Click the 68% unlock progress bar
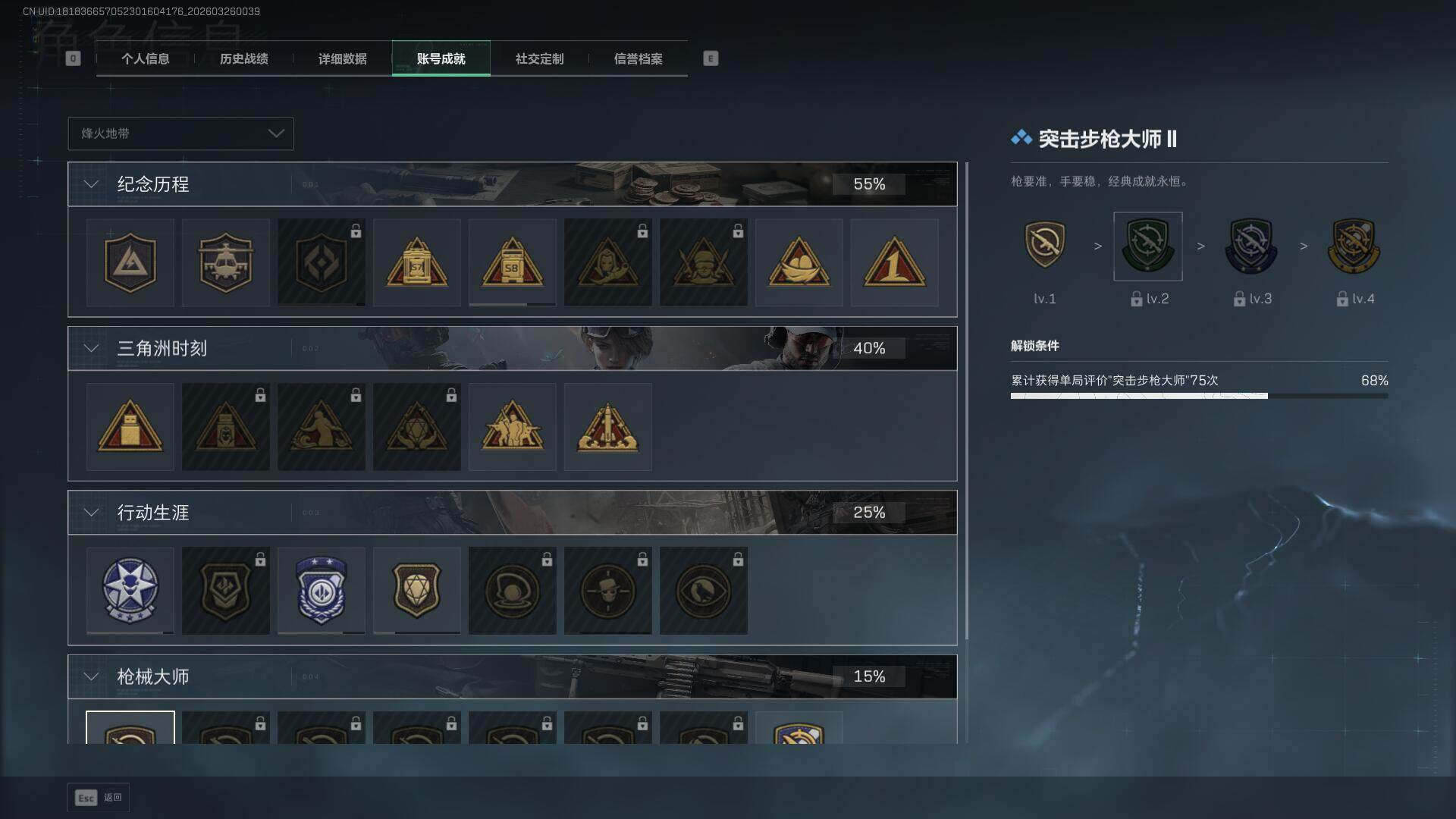The width and height of the screenshot is (1456, 819). 1200,396
